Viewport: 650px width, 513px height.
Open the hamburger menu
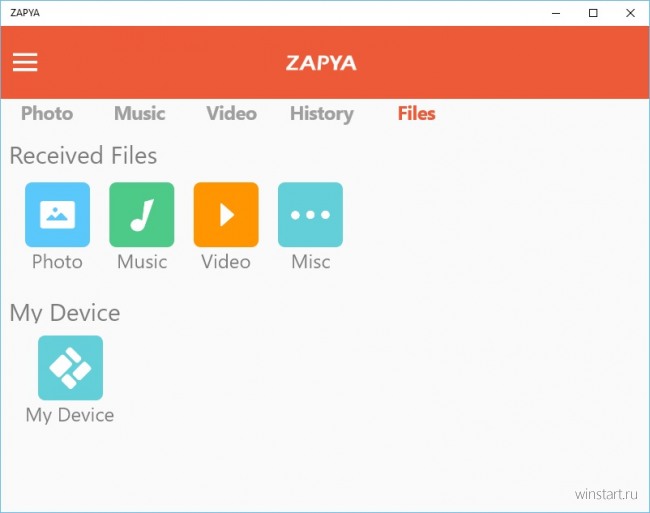(x=25, y=62)
